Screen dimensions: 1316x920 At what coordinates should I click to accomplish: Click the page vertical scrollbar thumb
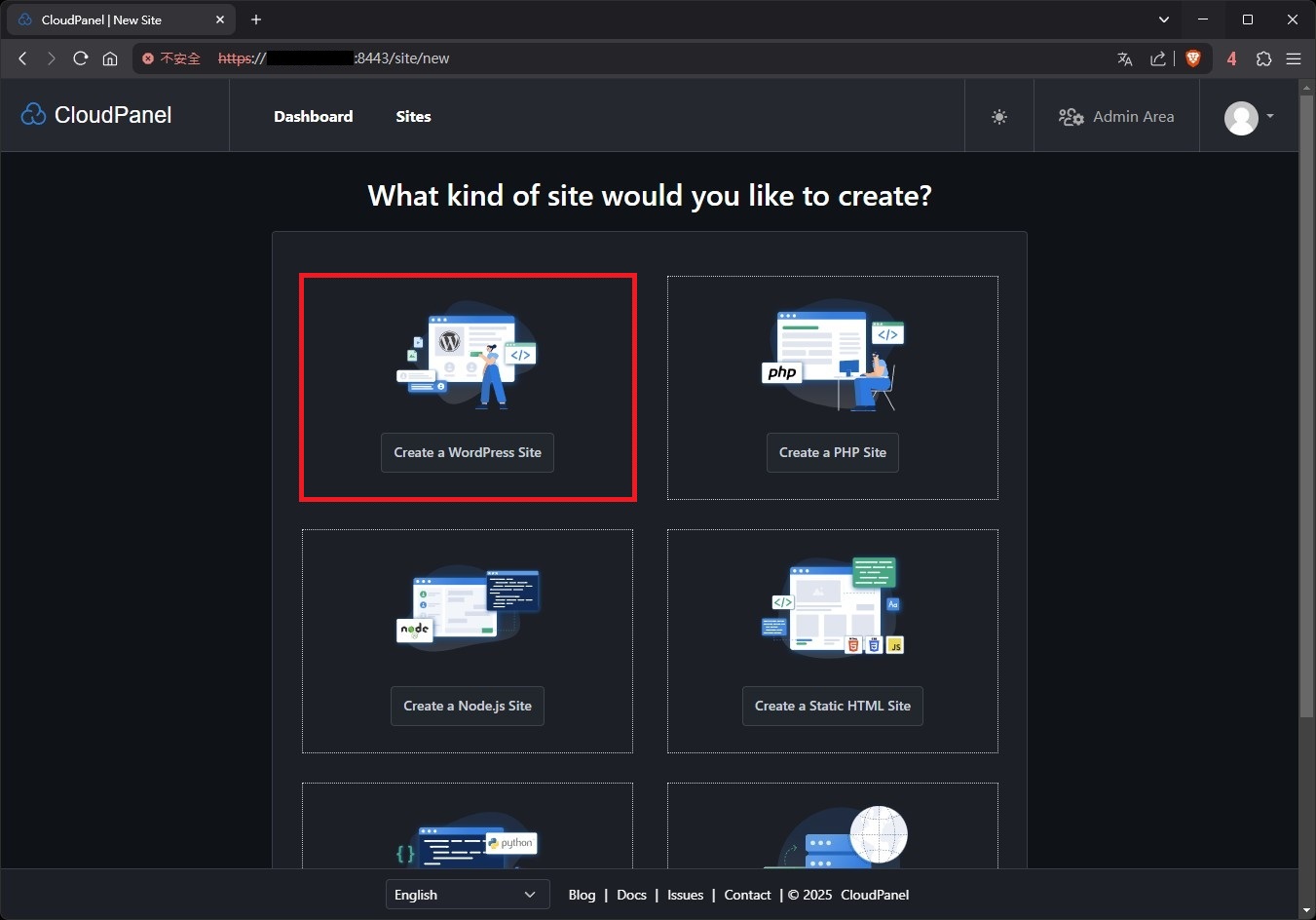point(1307,407)
